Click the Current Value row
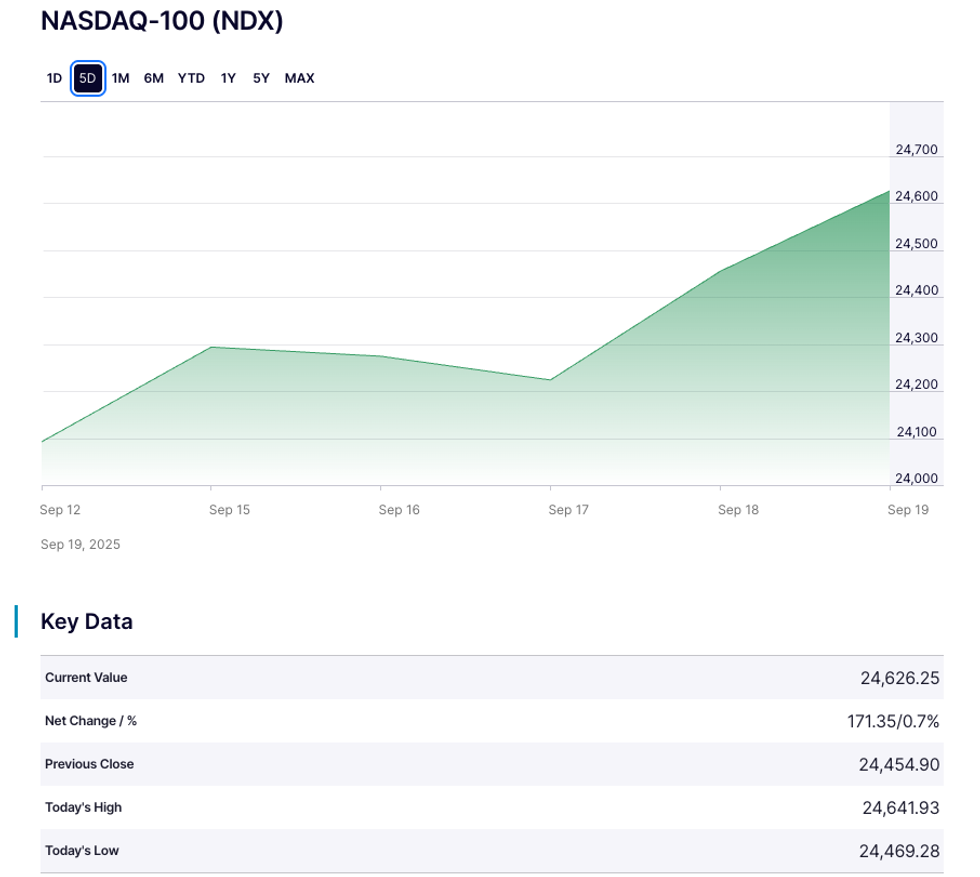This screenshot has height=877, width=980. [x=86, y=677]
